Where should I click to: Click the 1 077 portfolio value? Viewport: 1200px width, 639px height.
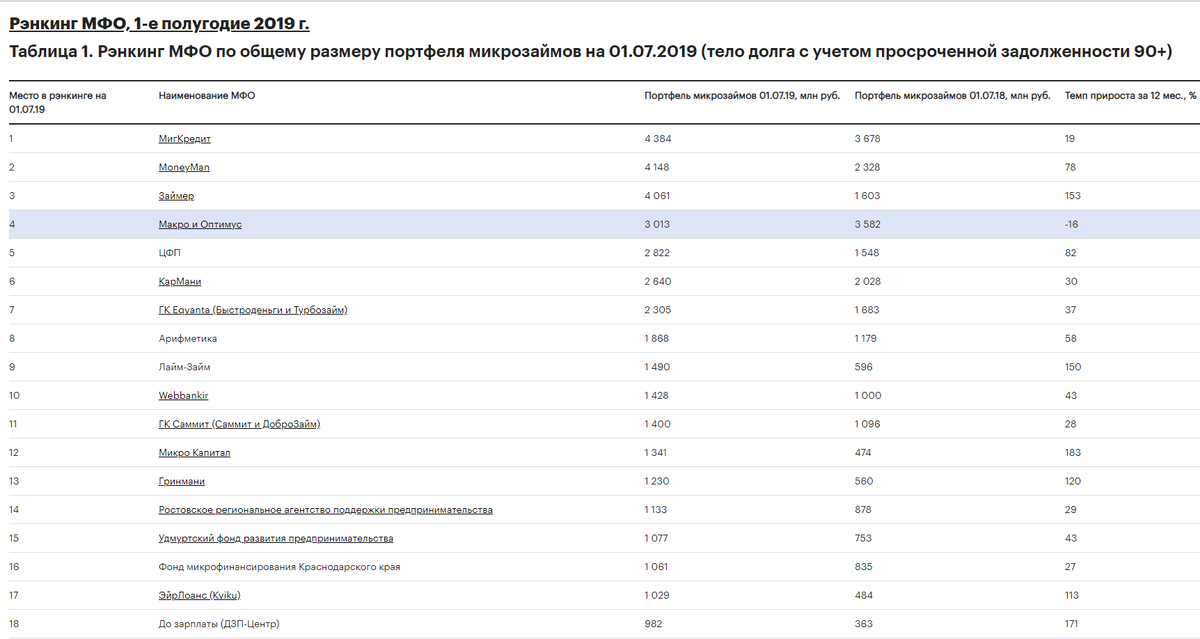[658, 538]
